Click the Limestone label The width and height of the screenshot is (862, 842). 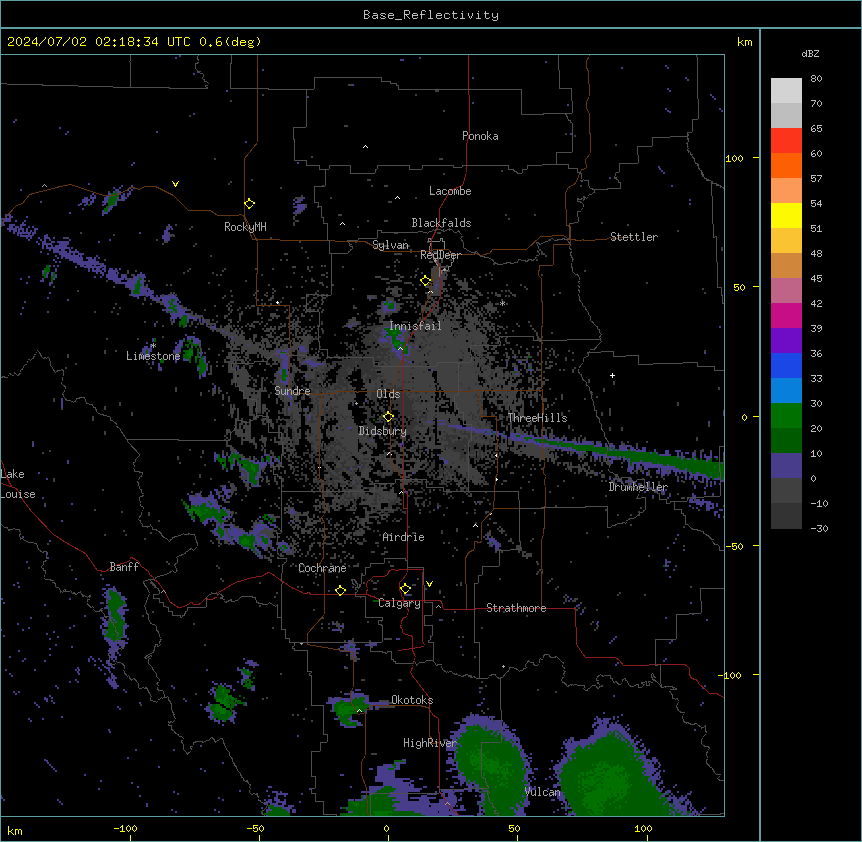coord(153,356)
